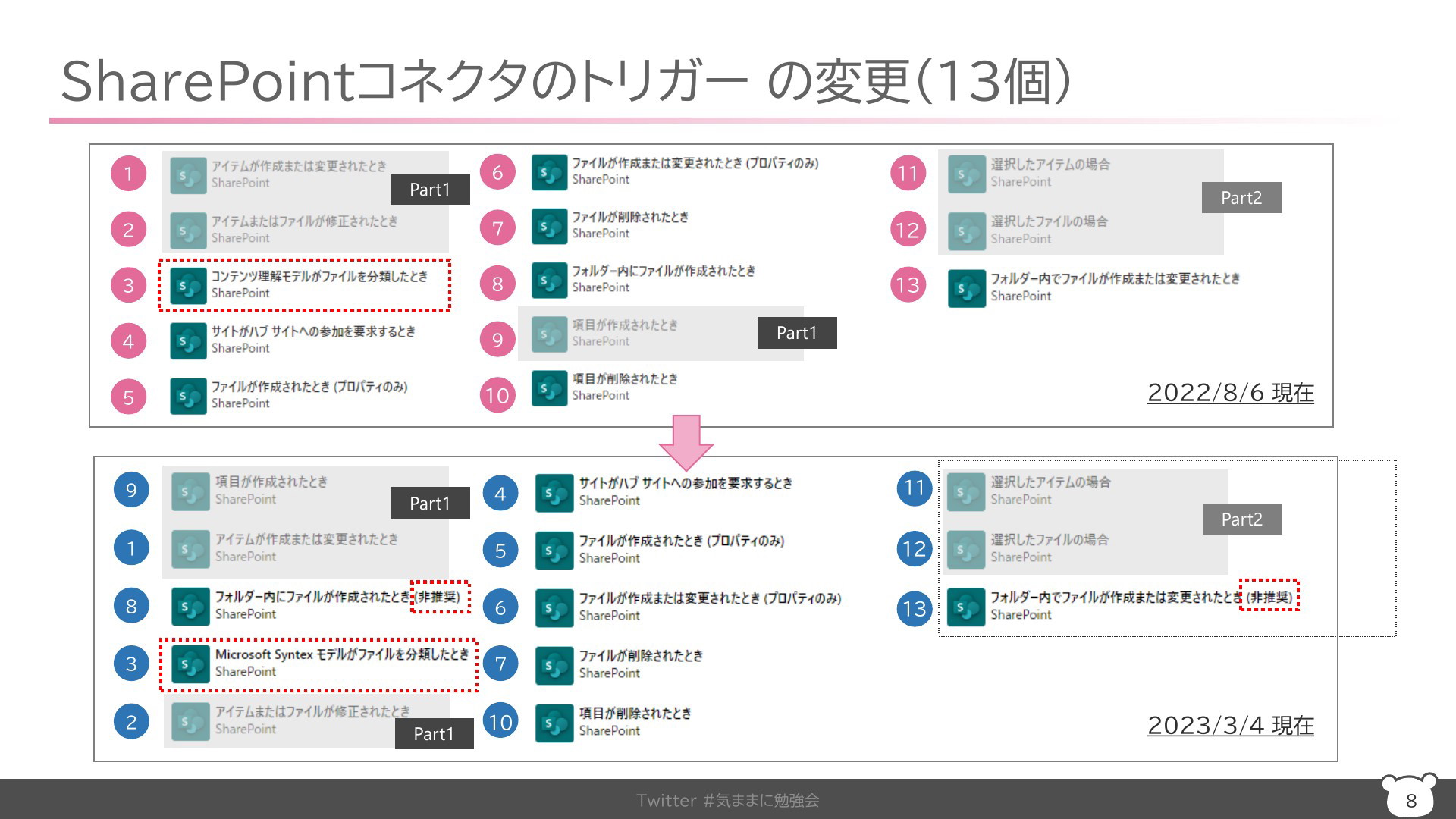Select greyed SharePoint icon for 選択したアイテムの場合, 2023/3/4 list

click(x=966, y=493)
